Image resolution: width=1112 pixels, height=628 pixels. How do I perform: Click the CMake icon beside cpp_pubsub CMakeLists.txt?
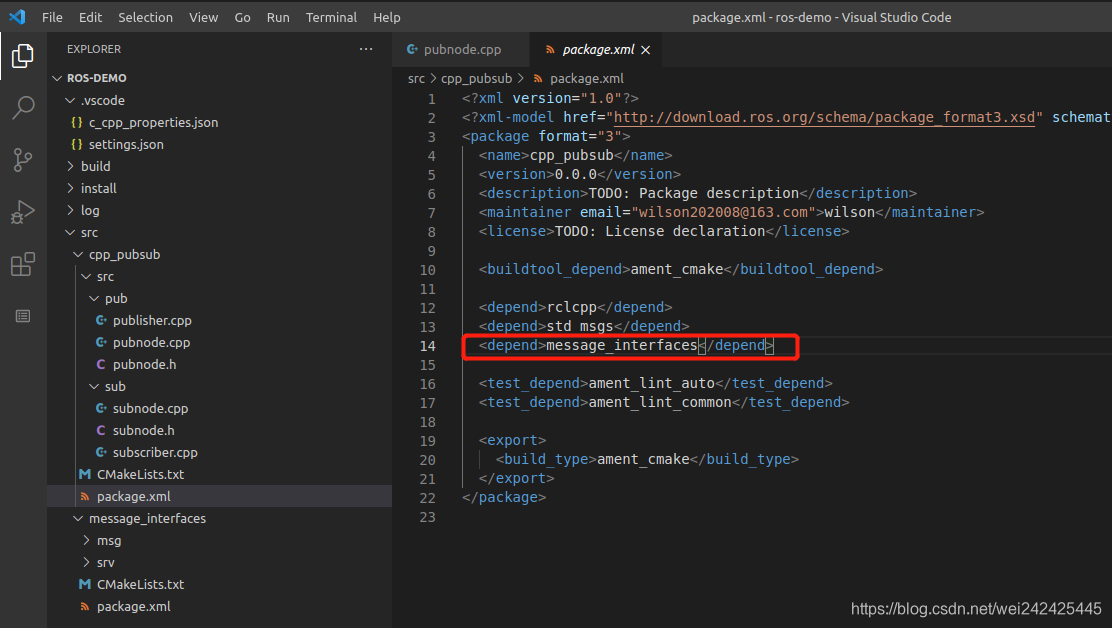(85, 474)
